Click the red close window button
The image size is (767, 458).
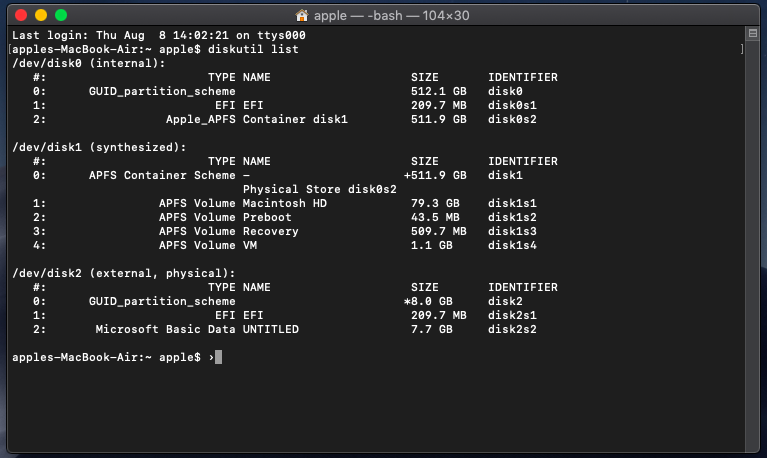pyautogui.click(x=21, y=15)
